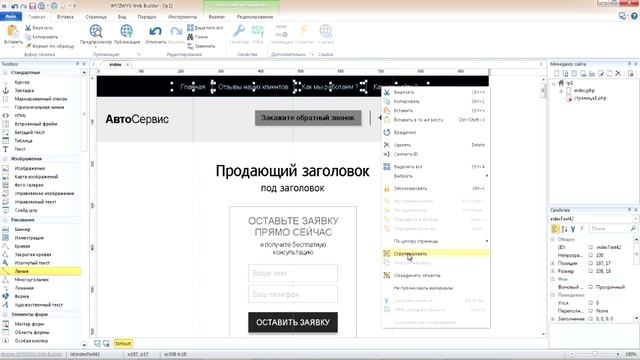Click Вырезать scissors in the ribbon clipboard group

[x=39, y=28]
